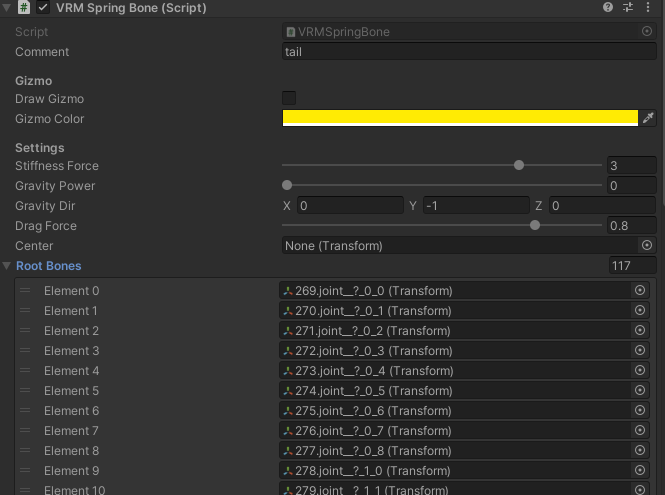Open the yellow Gizmo Color swatch
Image resolution: width=665 pixels, height=495 pixels.
coord(460,118)
